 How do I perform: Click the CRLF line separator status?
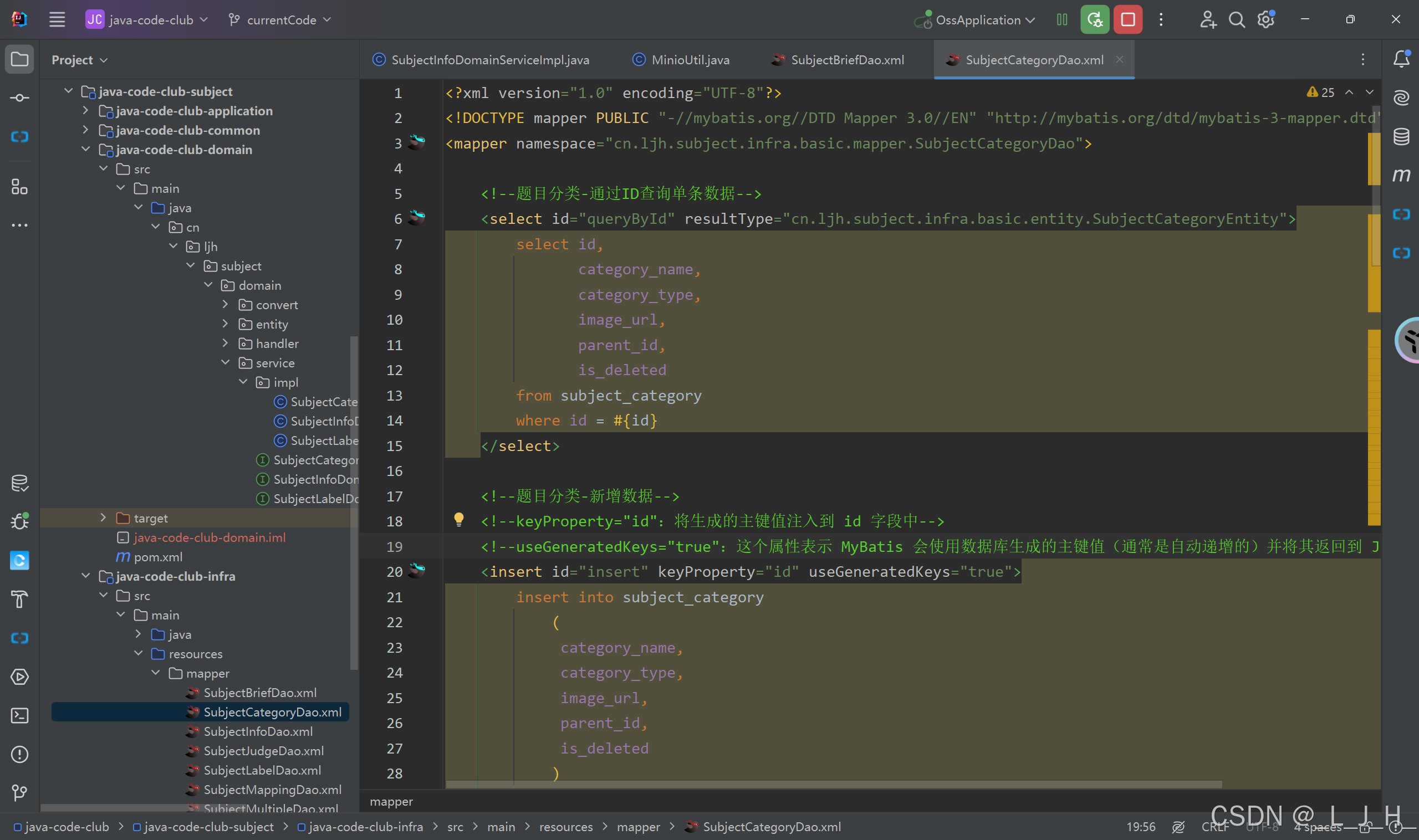(1214, 827)
